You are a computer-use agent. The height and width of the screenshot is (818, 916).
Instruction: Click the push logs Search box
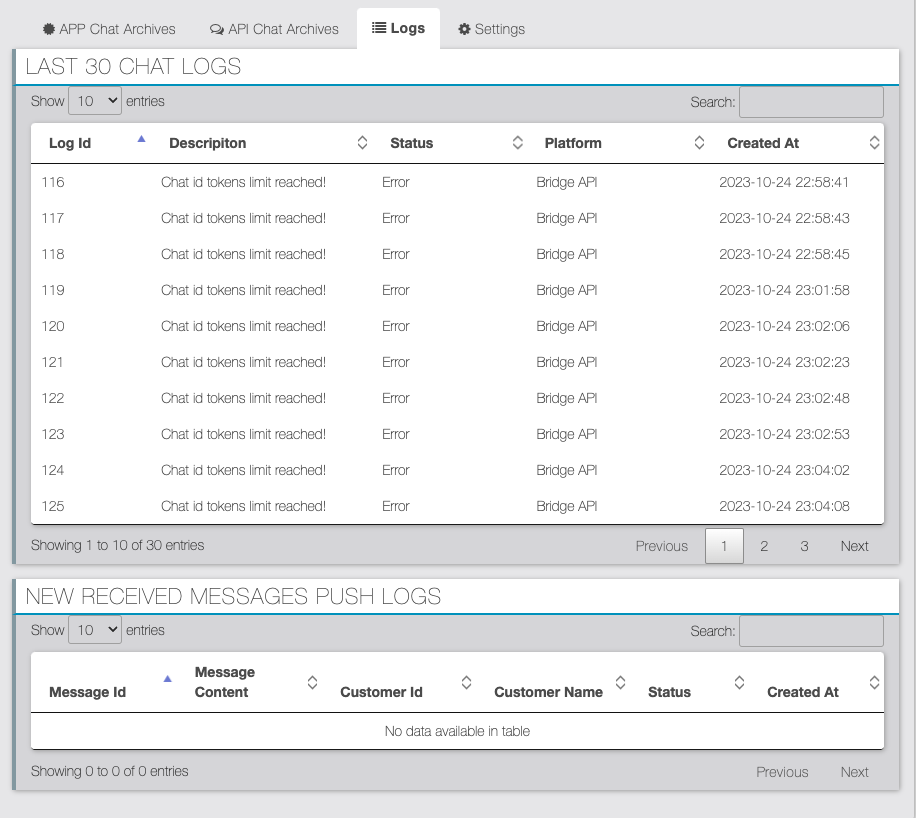[x=811, y=631]
